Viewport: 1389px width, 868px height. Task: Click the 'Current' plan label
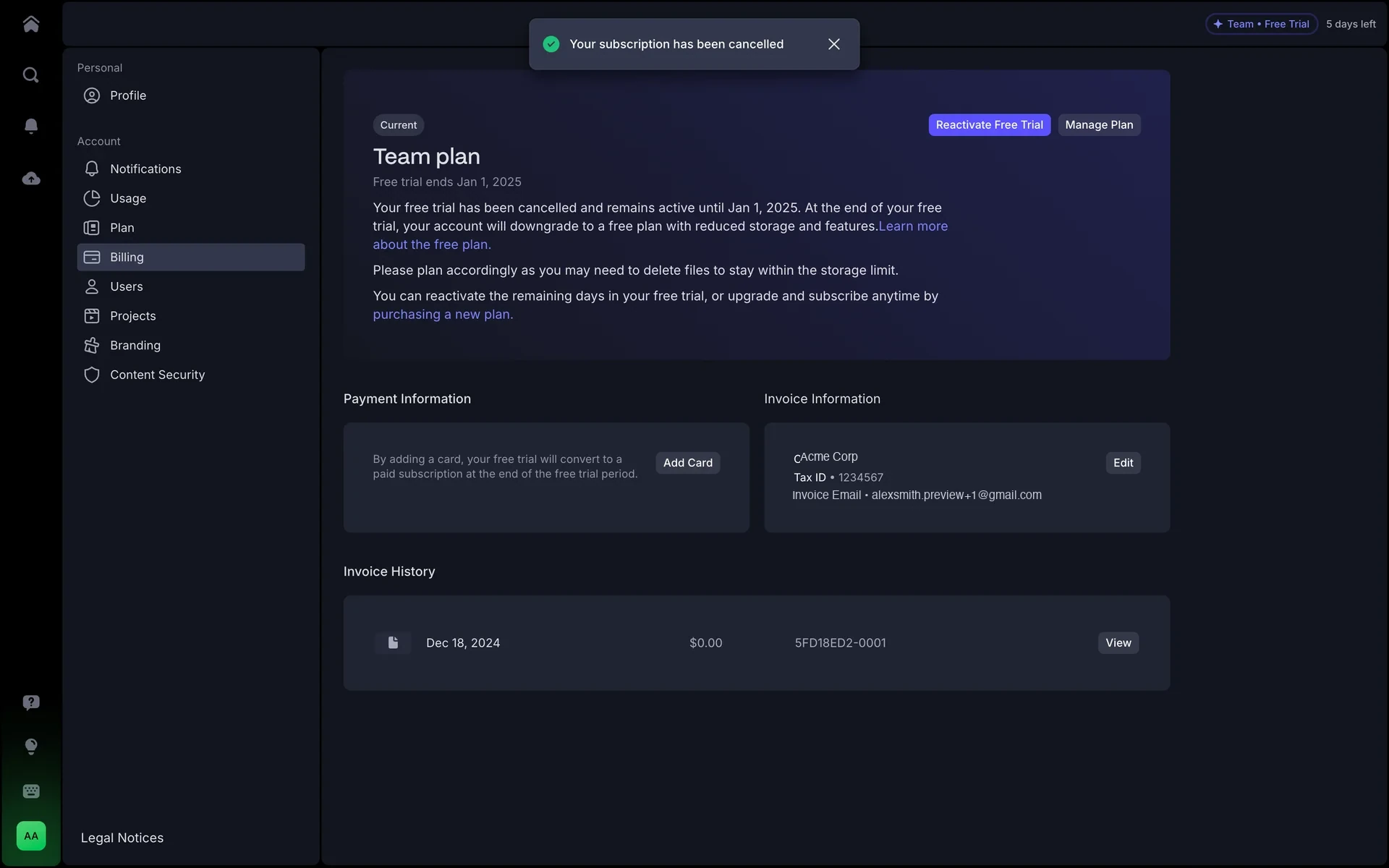point(399,125)
